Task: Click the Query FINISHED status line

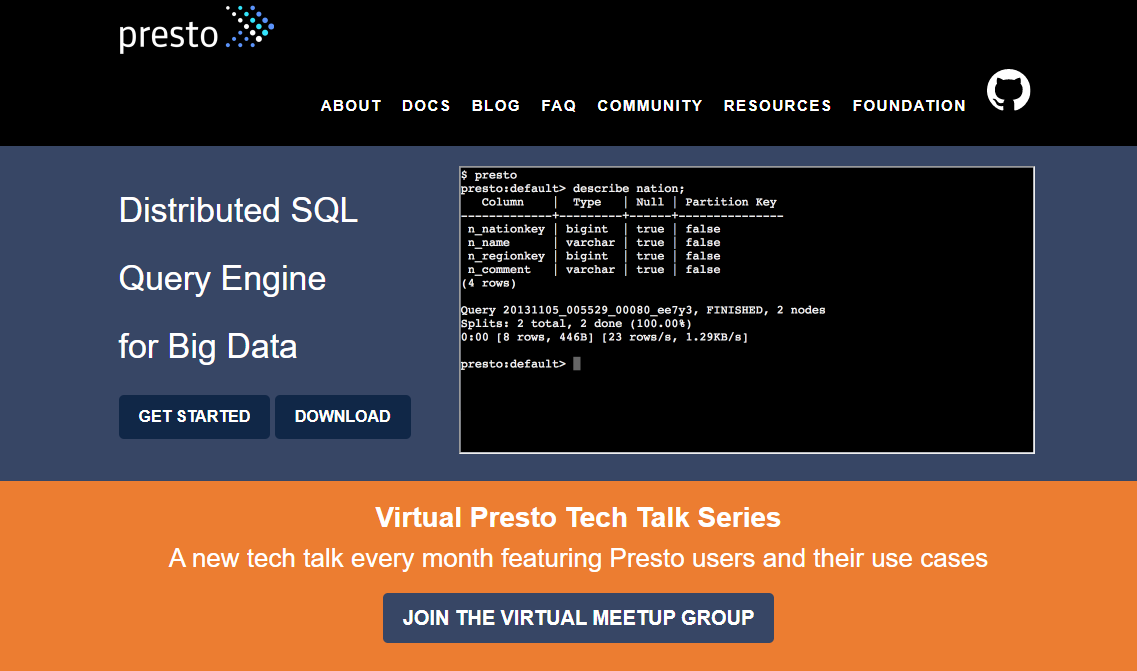Action: click(x=642, y=310)
